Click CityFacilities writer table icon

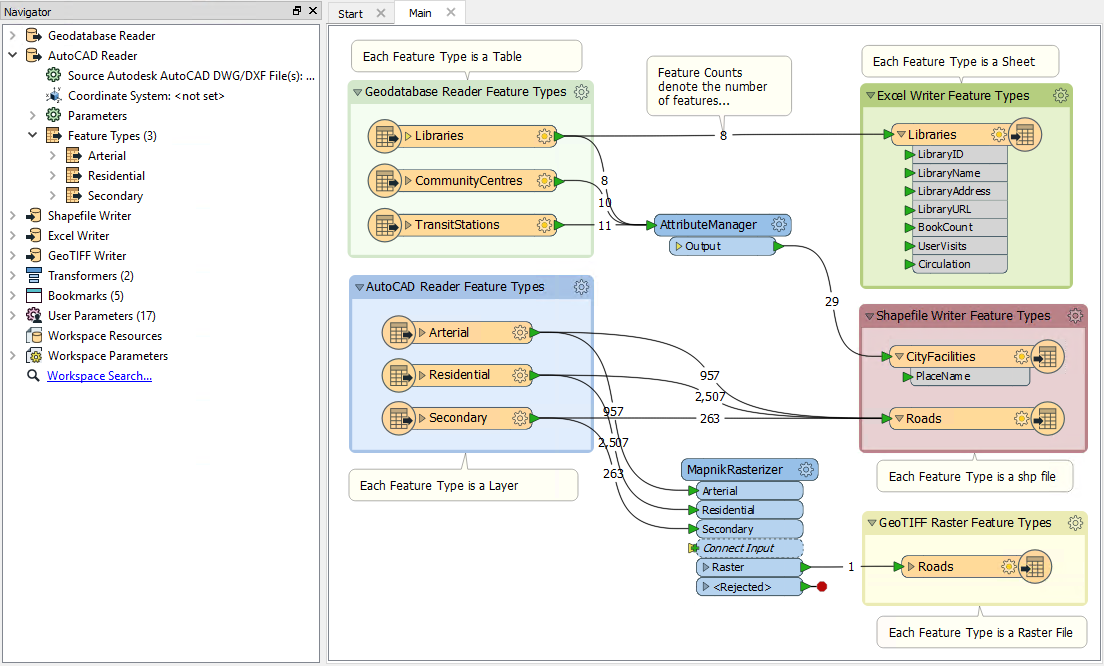[1047, 357]
